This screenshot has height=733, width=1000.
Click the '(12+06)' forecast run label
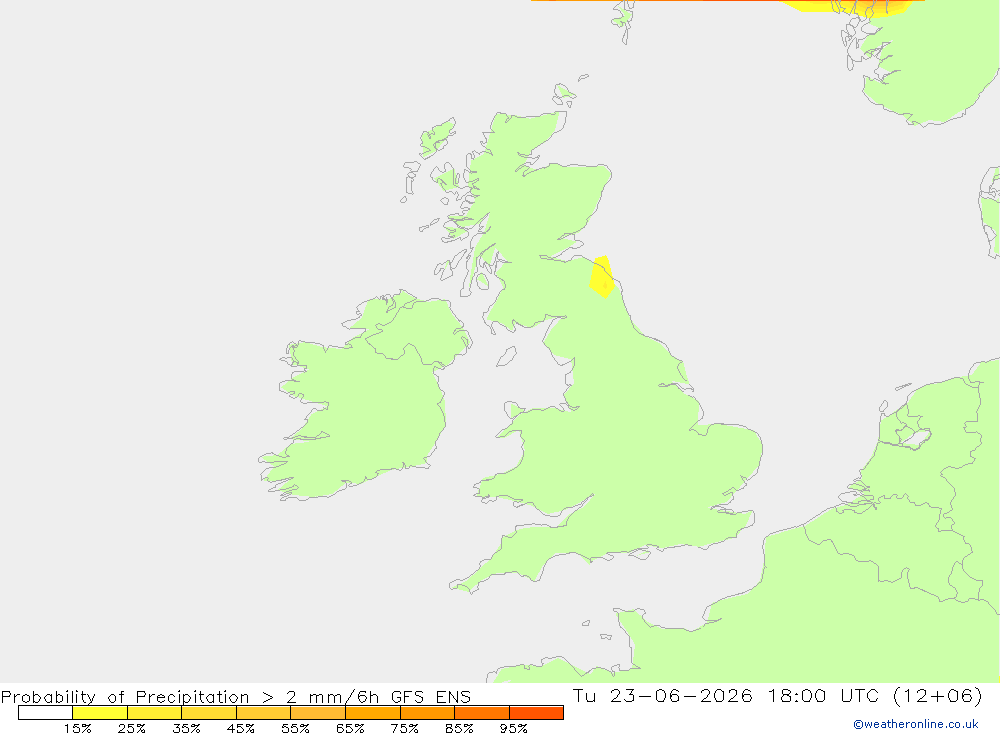(x=938, y=695)
